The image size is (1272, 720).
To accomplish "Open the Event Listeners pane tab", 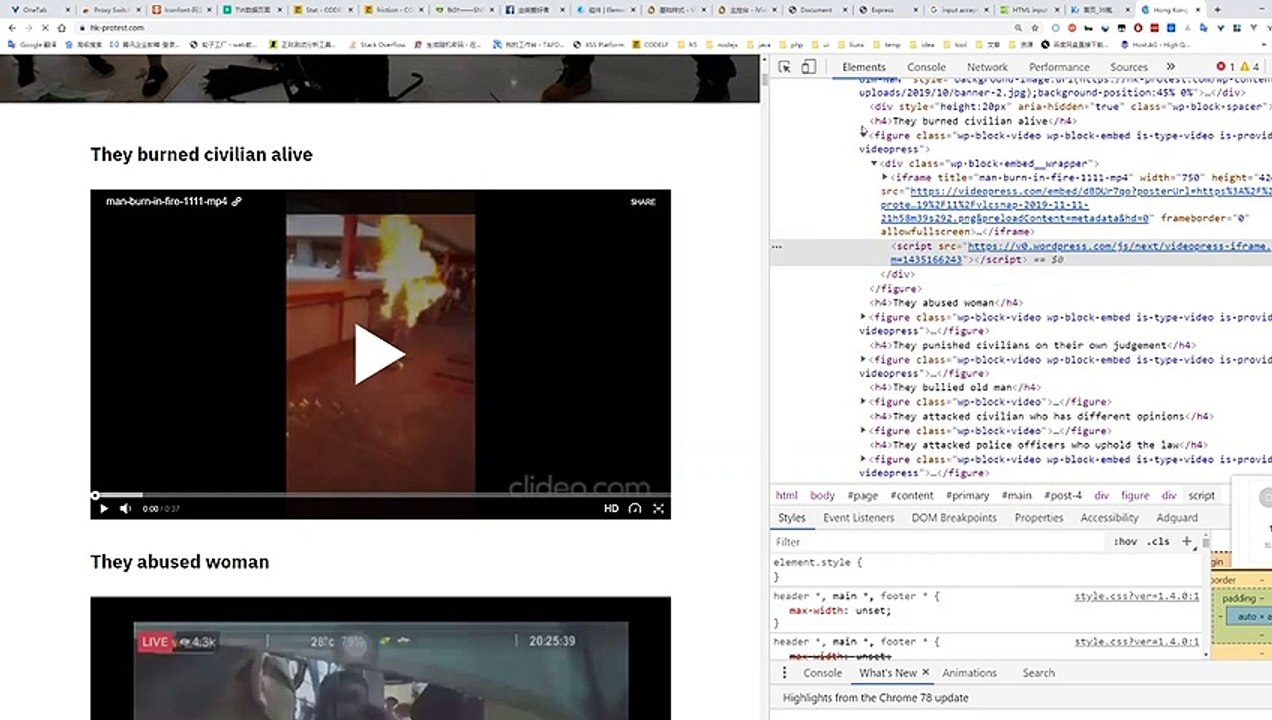I will coord(859,518).
